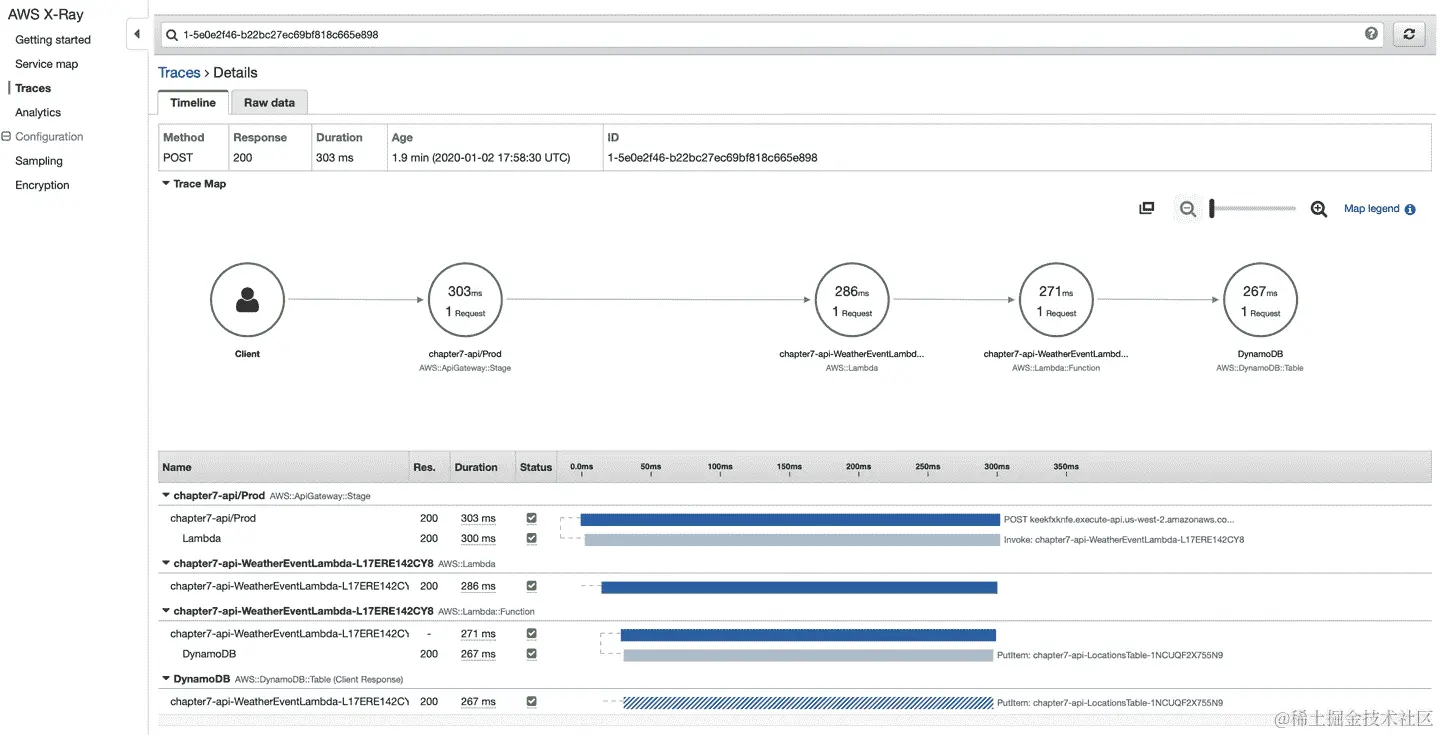The height and width of the screenshot is (735, 1440).
Task: Collapse the Trace Map section
Action: [x=166, y=184]
